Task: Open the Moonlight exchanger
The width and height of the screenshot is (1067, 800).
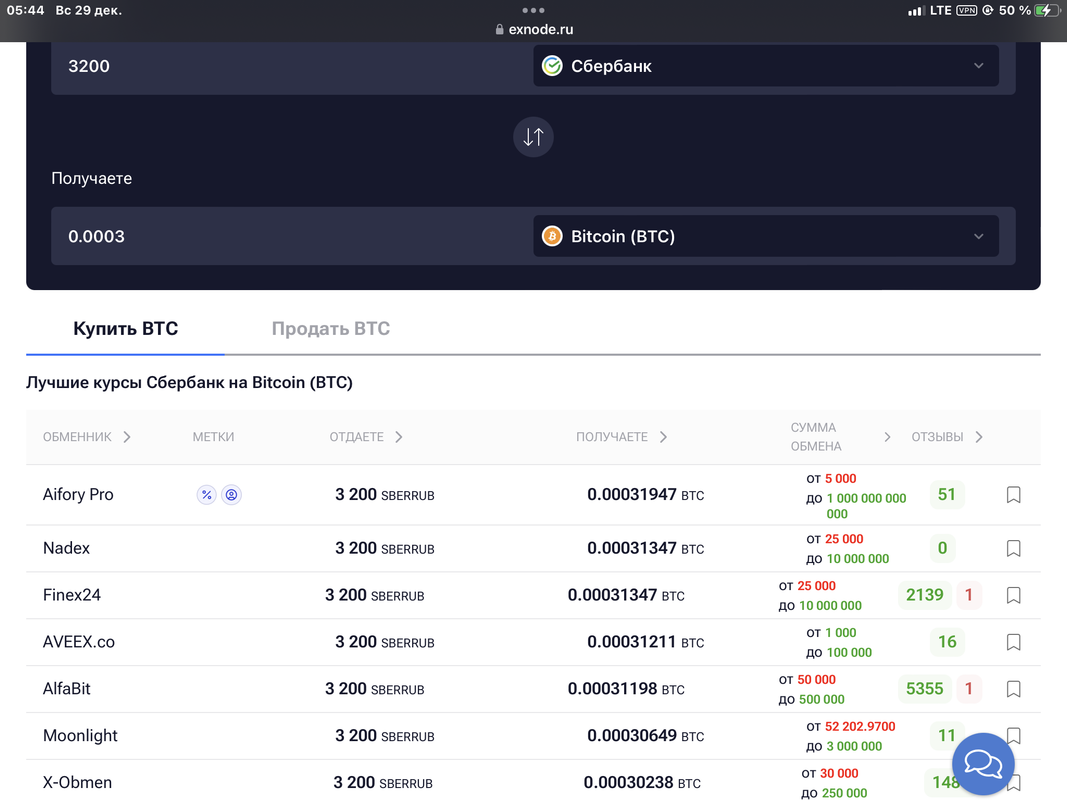Action: click(x=80, y=736)
